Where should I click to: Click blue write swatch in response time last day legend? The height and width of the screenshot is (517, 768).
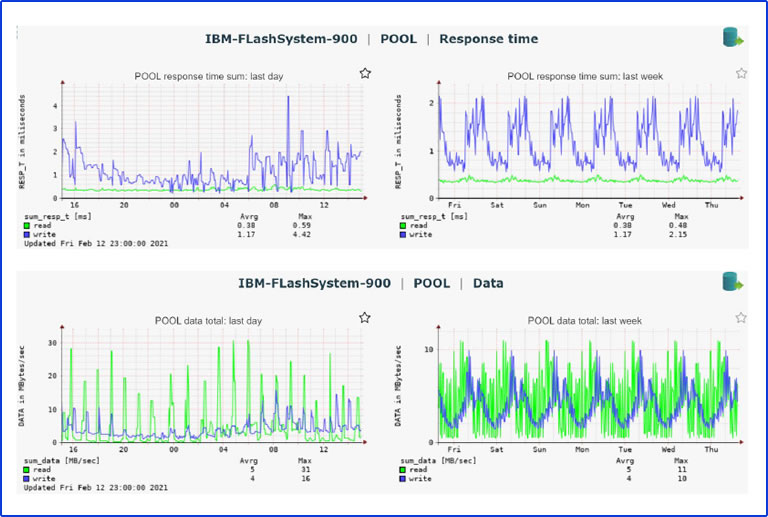tap(27, 235)
